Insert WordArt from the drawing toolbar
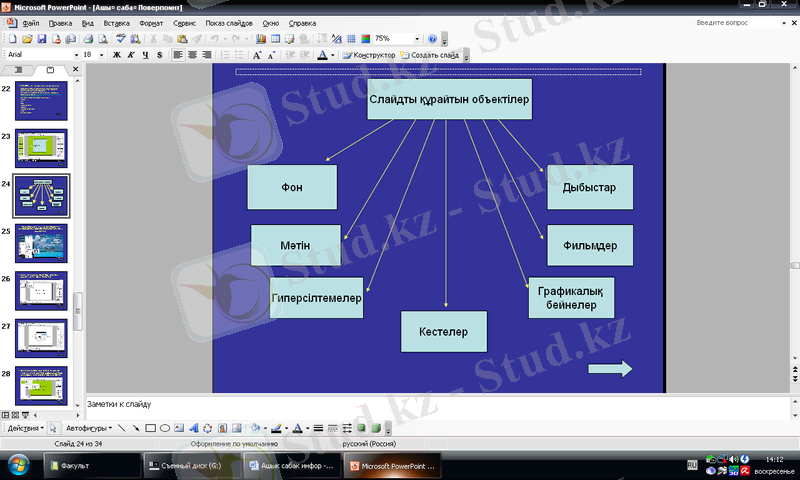Viewport: 800px width, 480px height. click(x=194, y=428)
